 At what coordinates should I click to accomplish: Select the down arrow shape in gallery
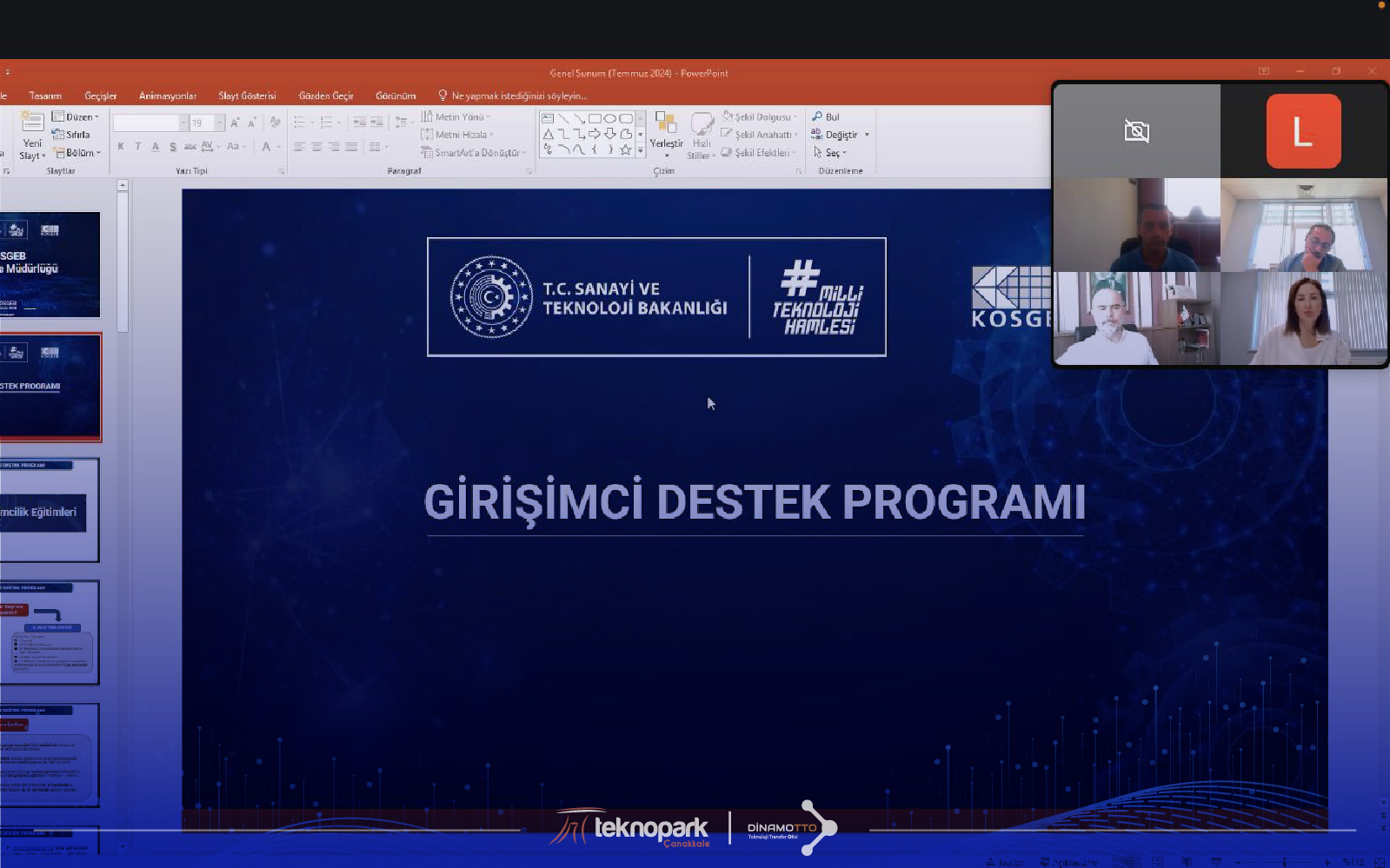click(610, 134)
